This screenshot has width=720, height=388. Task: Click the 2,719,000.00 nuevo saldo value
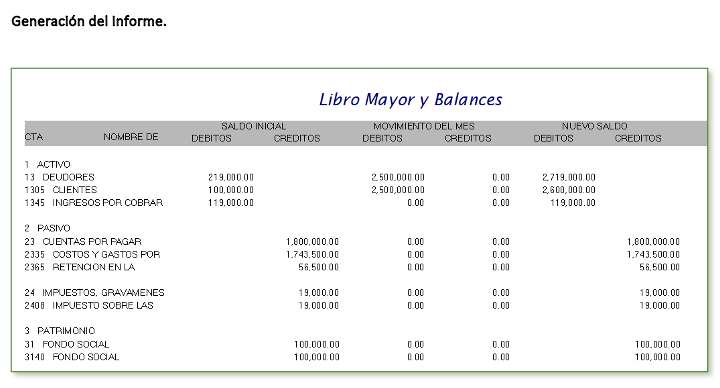(568, 177)
